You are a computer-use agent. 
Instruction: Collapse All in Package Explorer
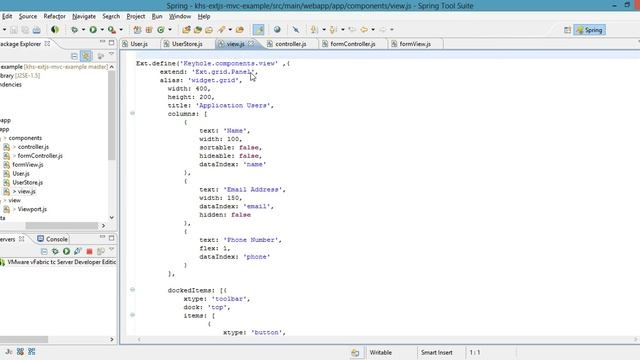[74, 56]
